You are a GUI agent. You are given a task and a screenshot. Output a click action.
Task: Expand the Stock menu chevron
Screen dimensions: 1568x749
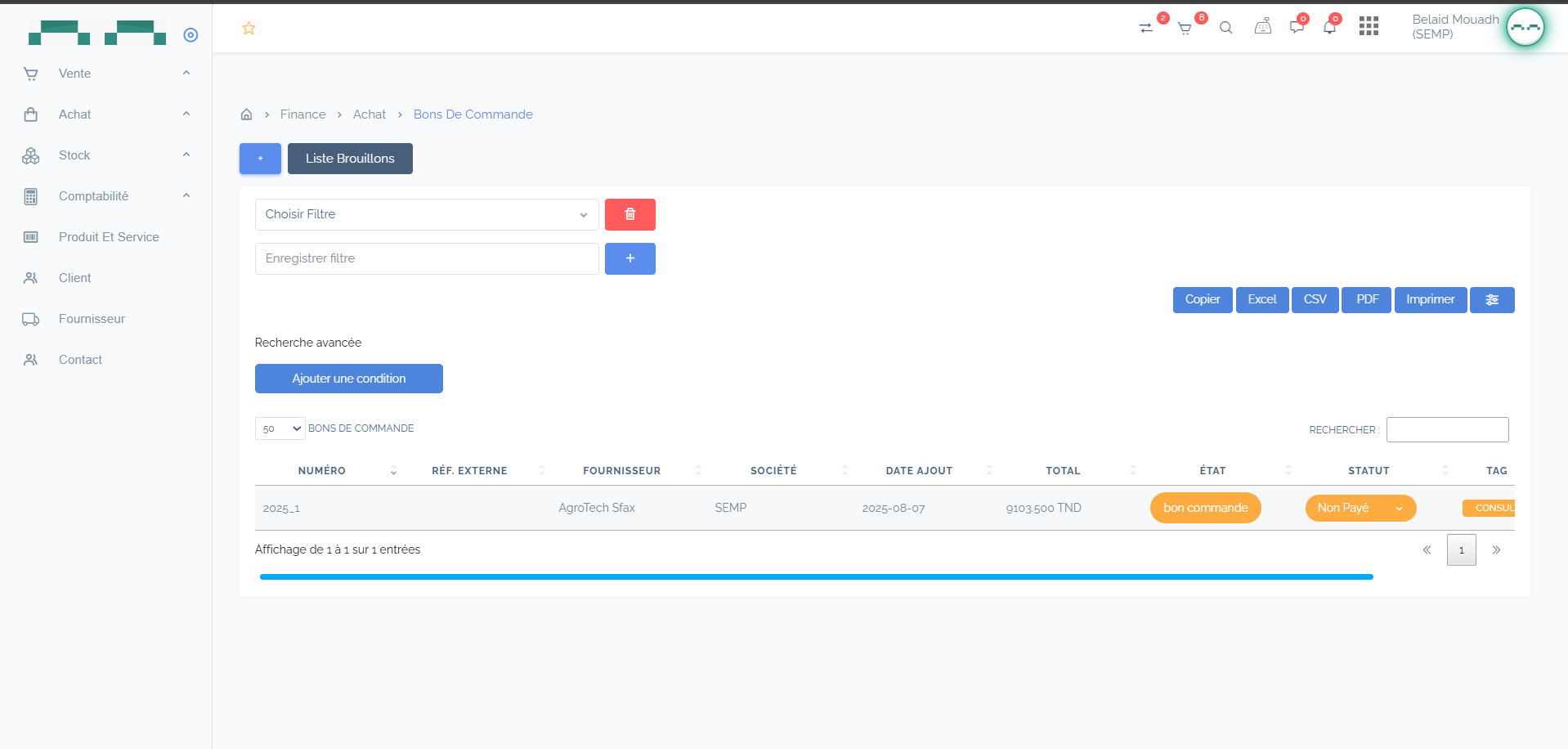point(186,155)
